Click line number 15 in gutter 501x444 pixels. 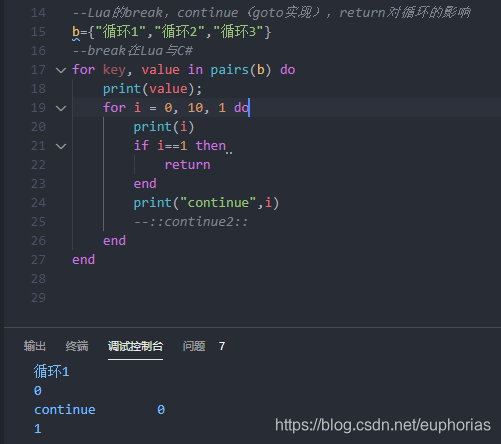(38, 32)
